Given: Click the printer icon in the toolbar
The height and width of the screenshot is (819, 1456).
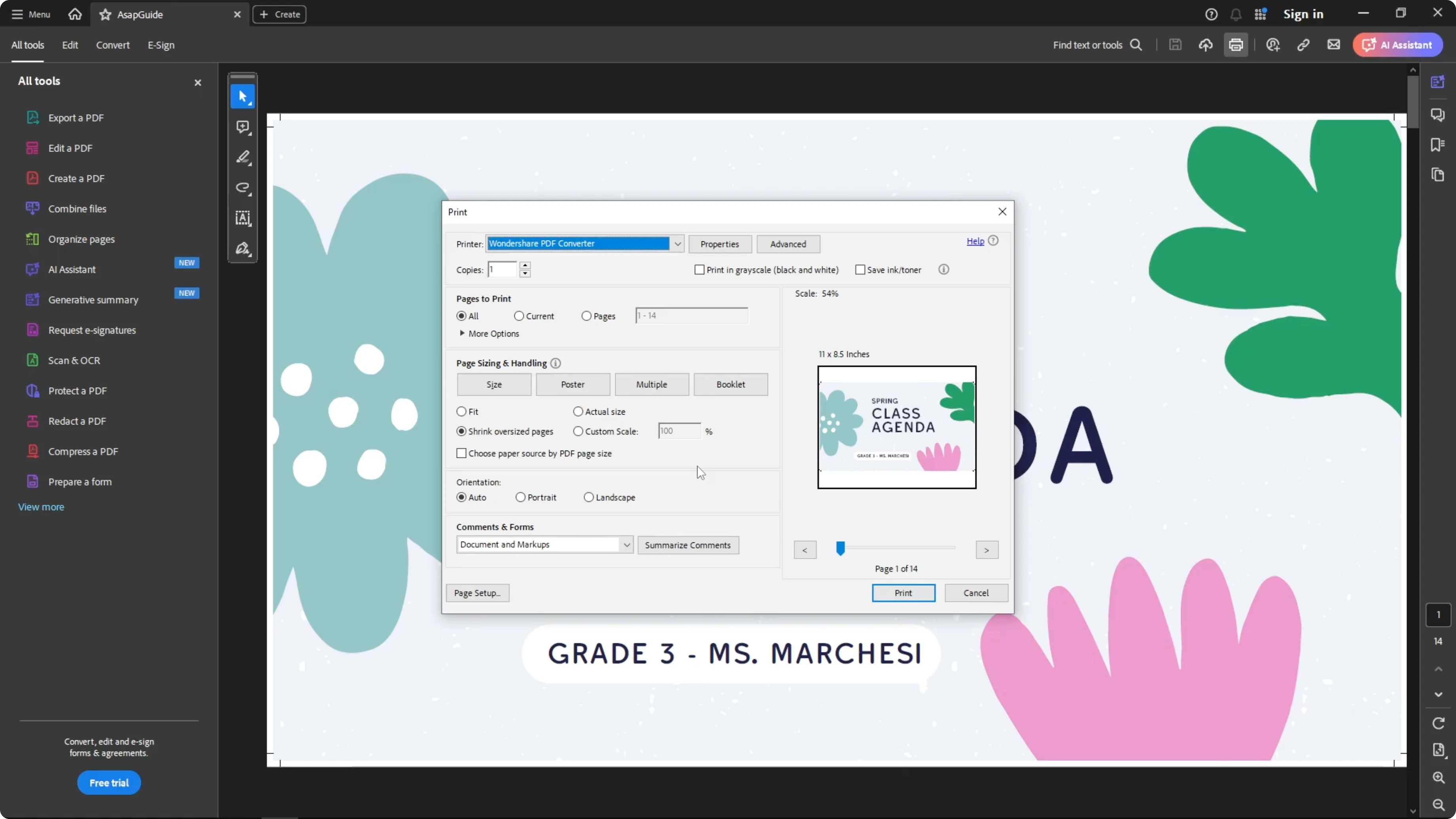Looking at the screenshot, I should pos(1236,45).
